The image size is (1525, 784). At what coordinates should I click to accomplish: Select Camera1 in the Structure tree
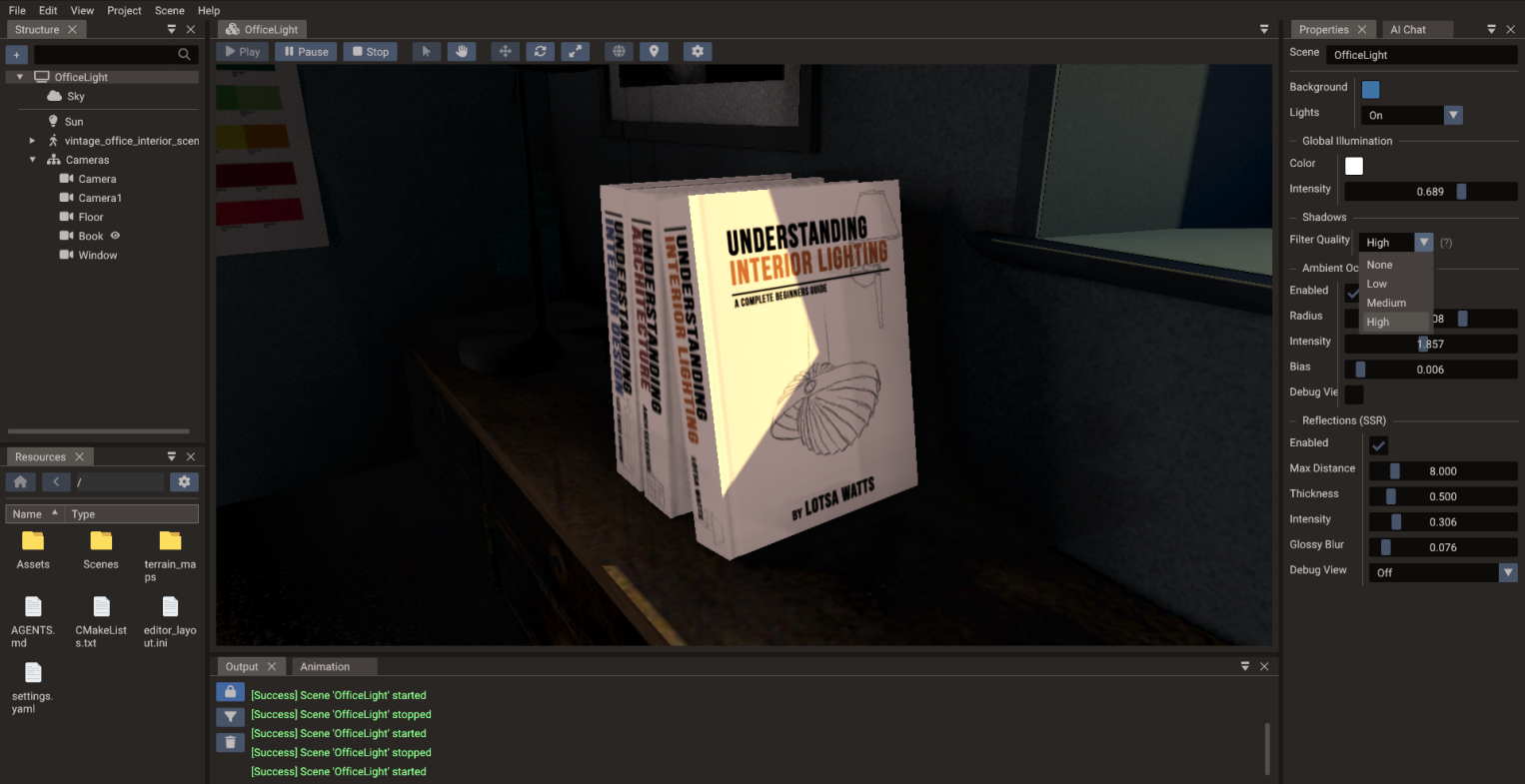click(x=100, y=198)
